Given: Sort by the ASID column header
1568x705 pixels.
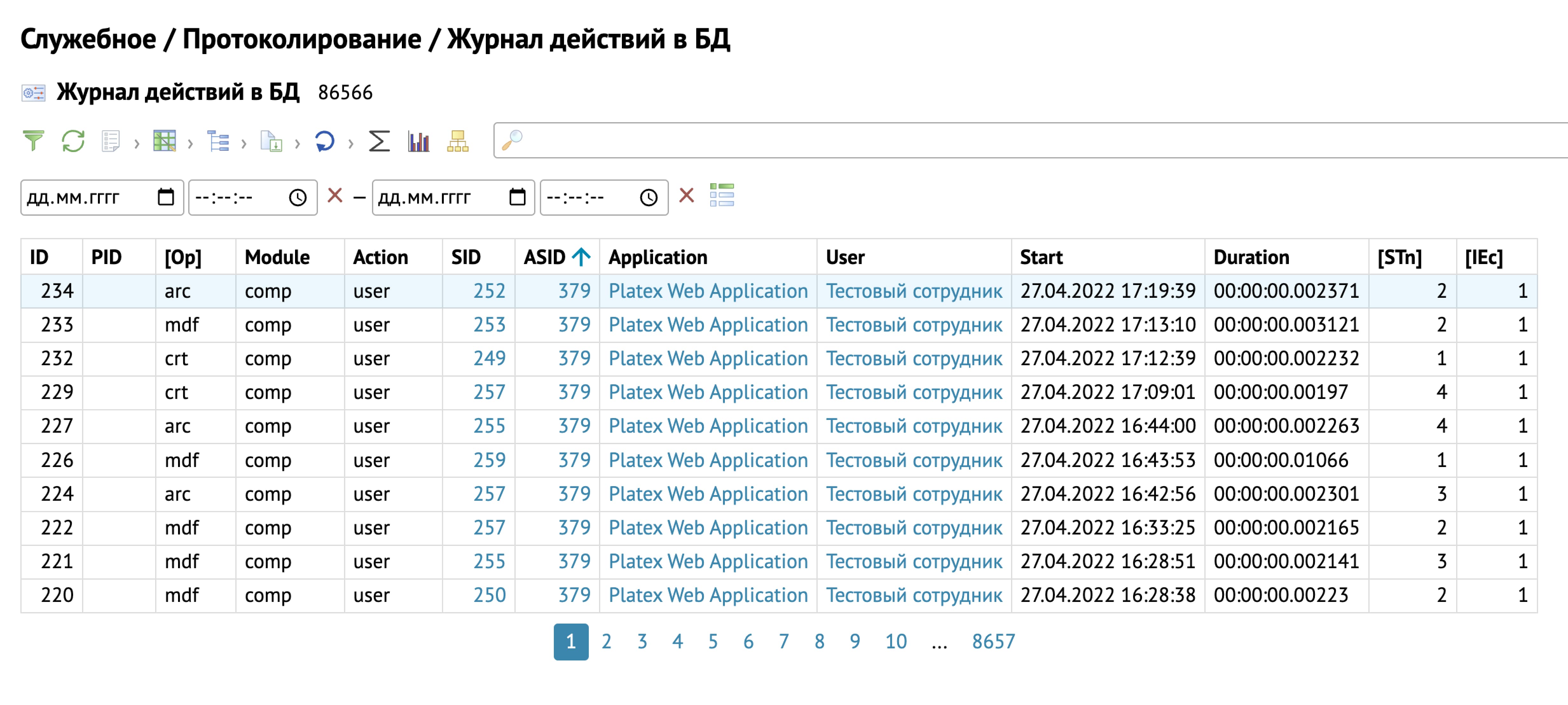Looking at the screenshot, I should tap(558, 257).
